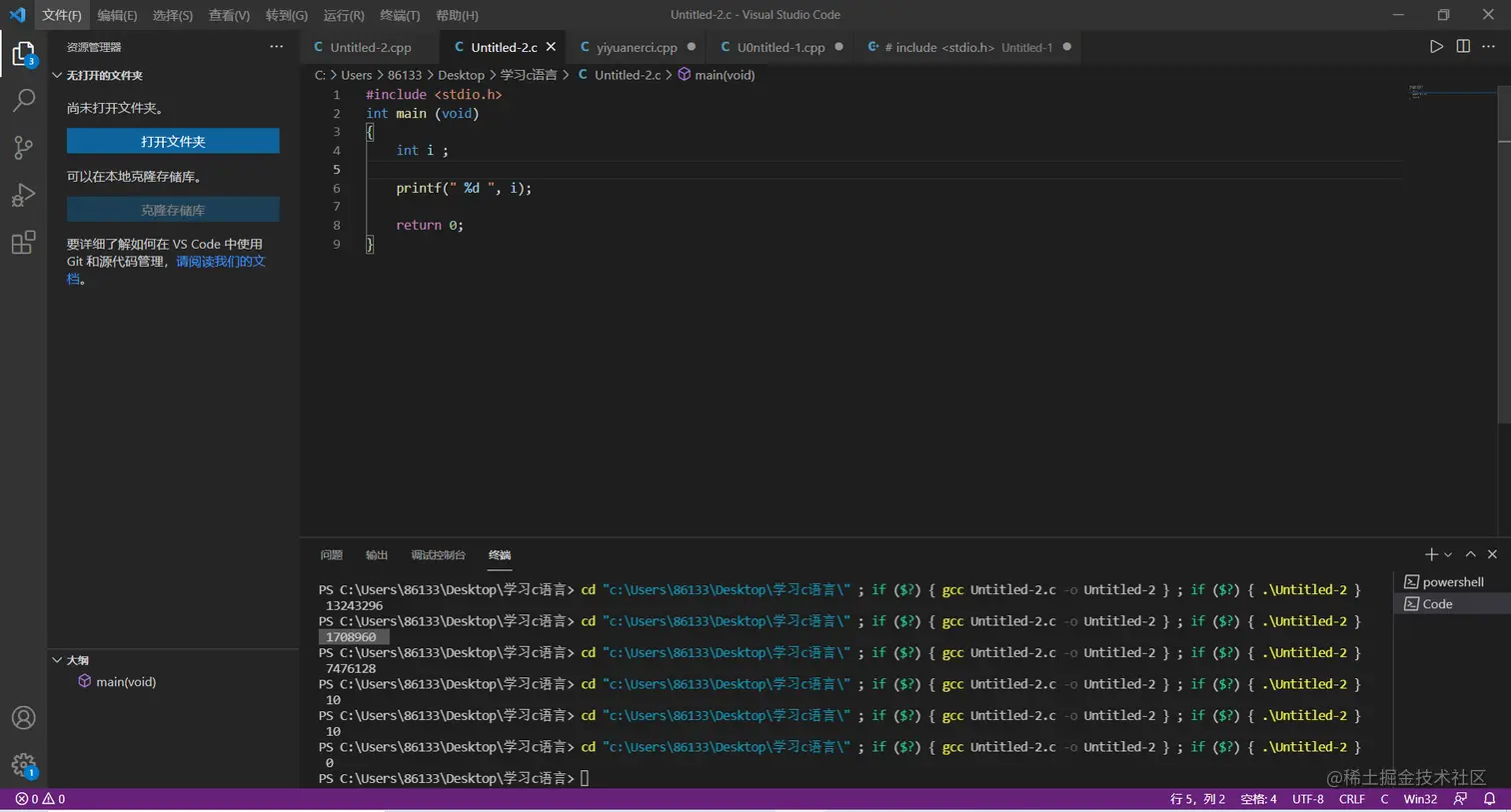1511x812 pixels.
Task: Open the Run and Debug view
Action: coord(23,195)
